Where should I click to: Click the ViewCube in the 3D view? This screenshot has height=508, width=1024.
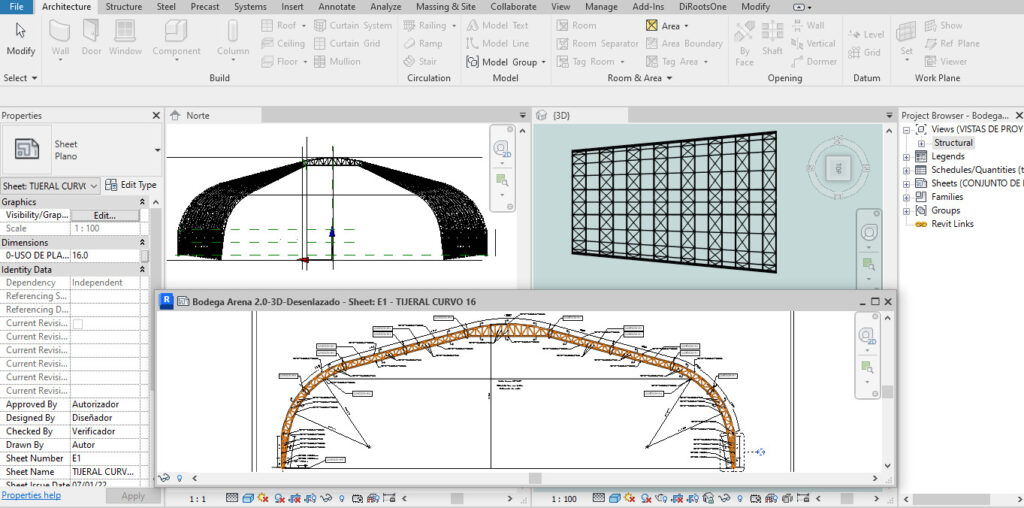pyautogui.click(x=839, y=167)
